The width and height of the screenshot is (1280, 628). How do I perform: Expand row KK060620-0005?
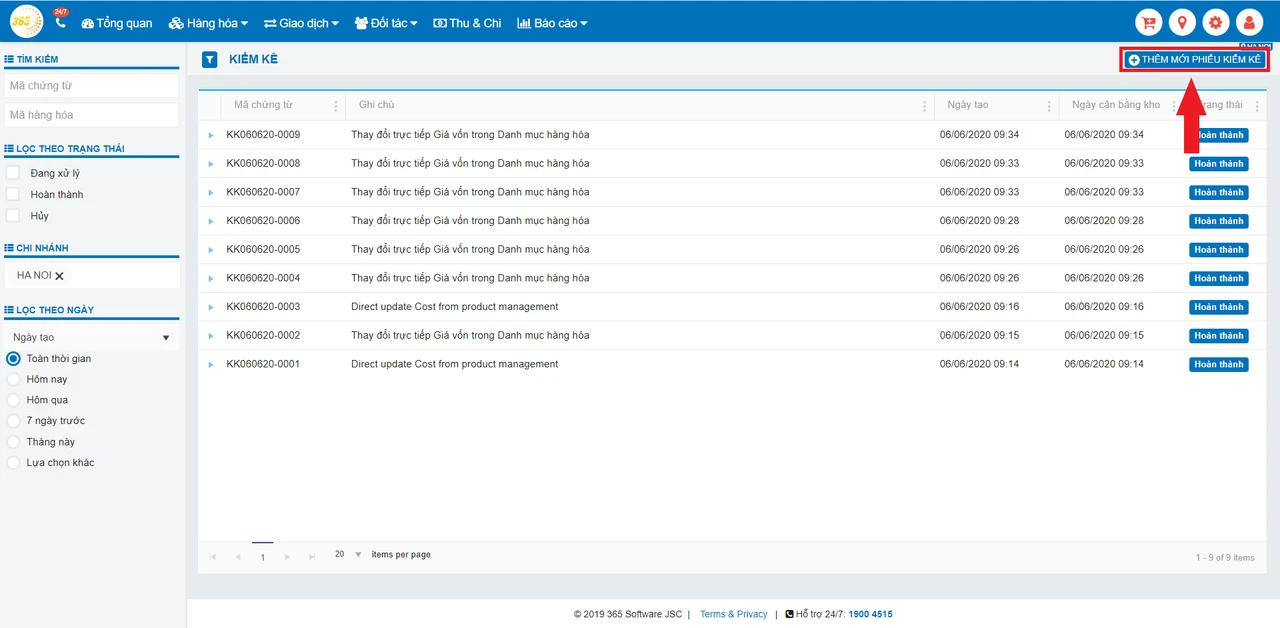point(211,249)
